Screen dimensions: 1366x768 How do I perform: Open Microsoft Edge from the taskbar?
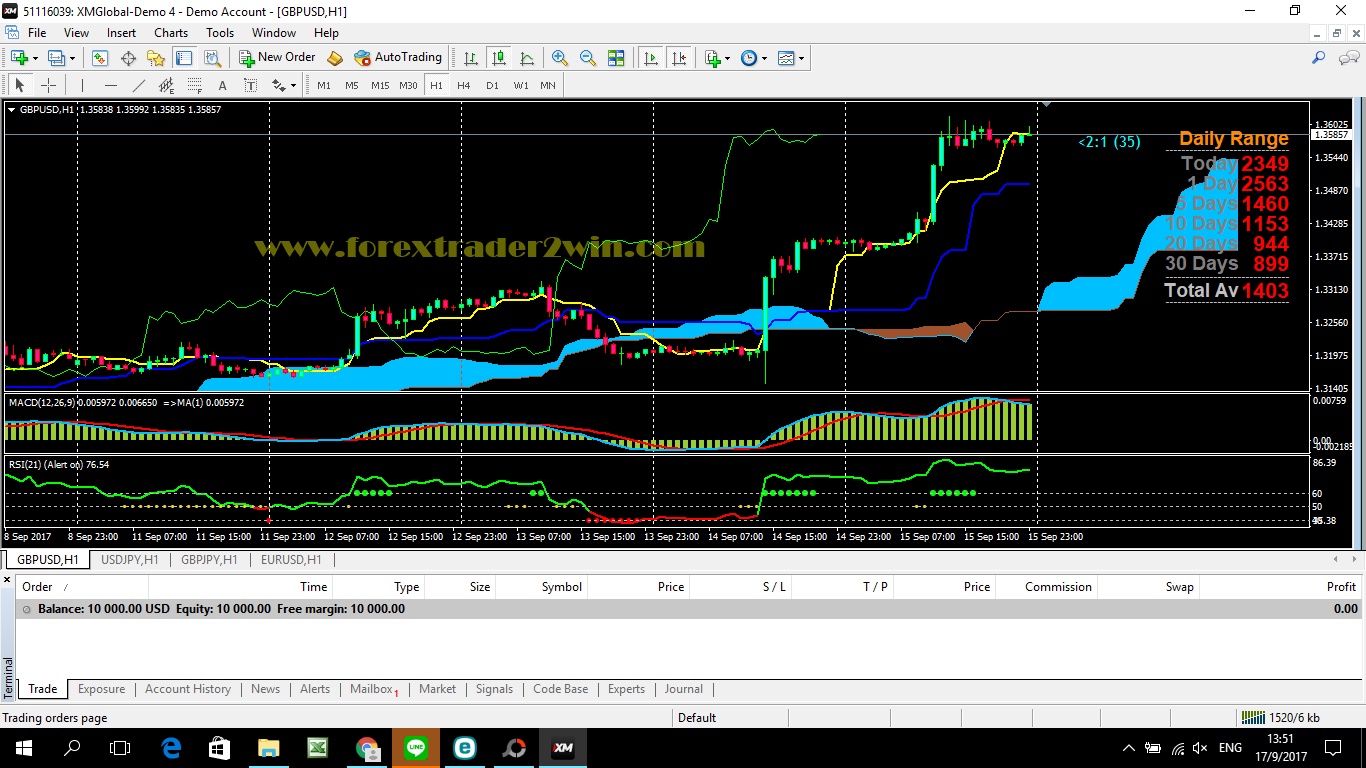[171, 748]
